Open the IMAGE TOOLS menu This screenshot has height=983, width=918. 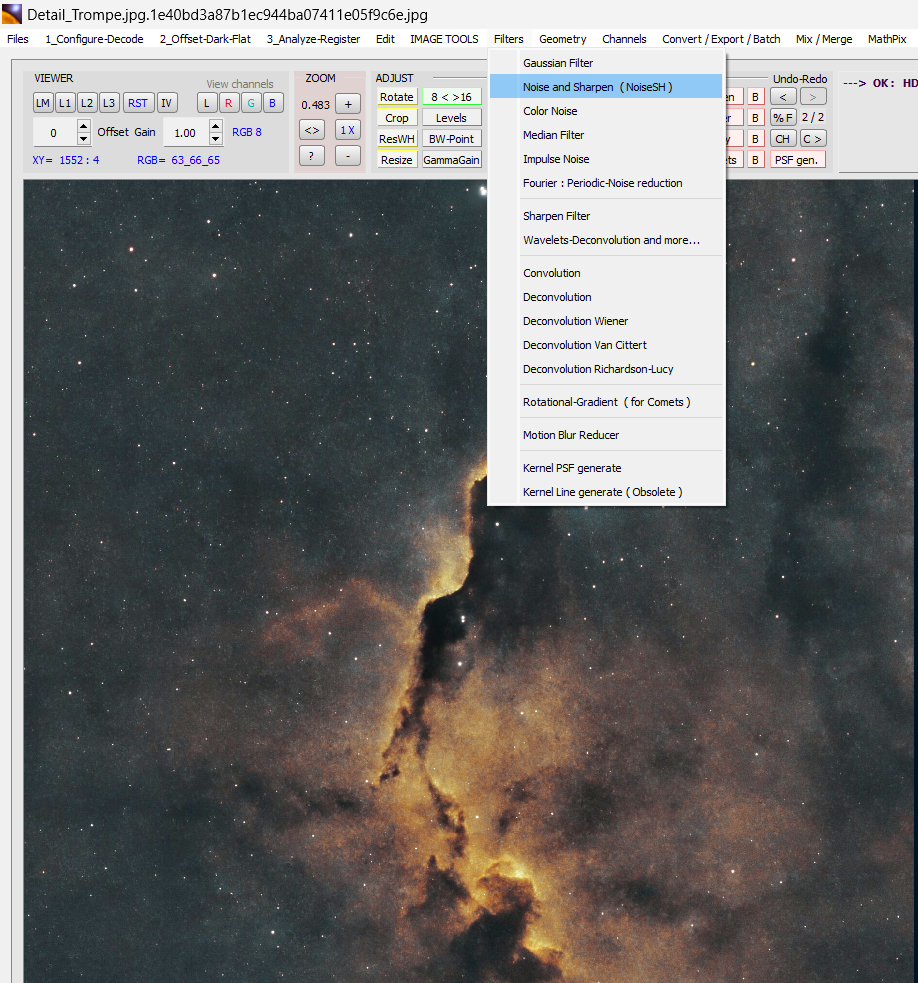point(444,39)
